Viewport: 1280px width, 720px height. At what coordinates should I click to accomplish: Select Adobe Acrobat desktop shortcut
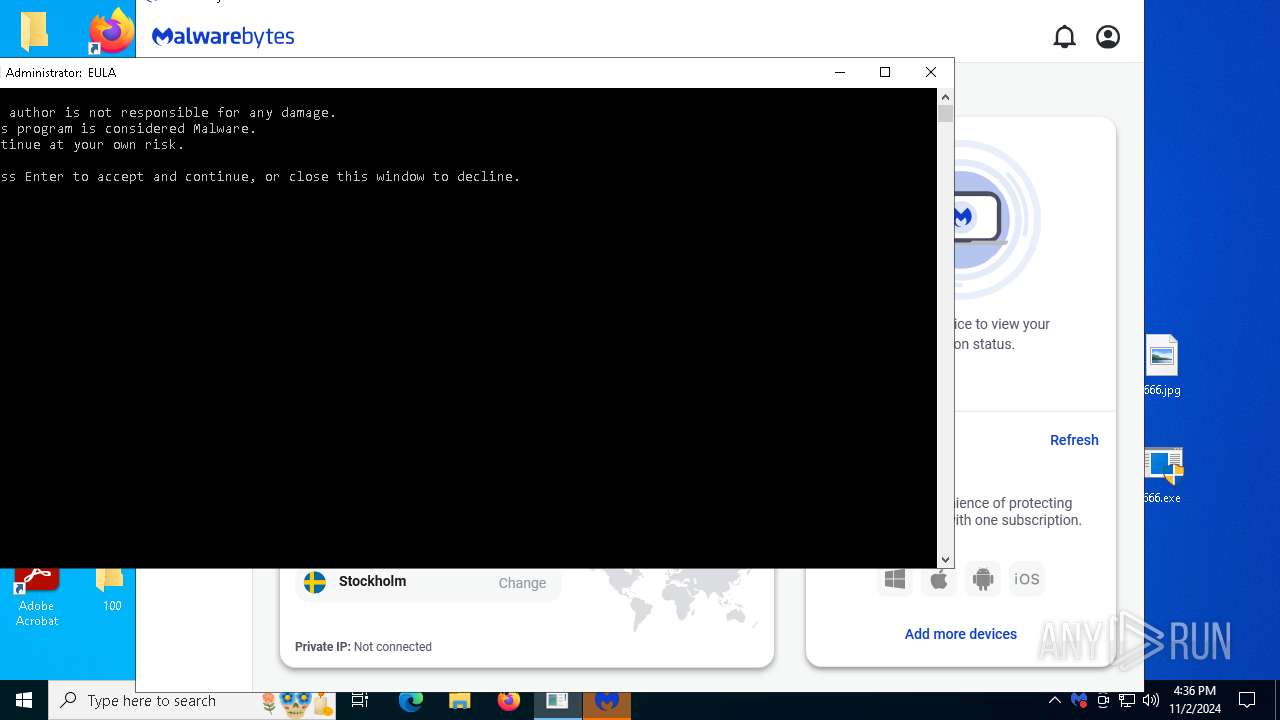(x=37, y=598)
